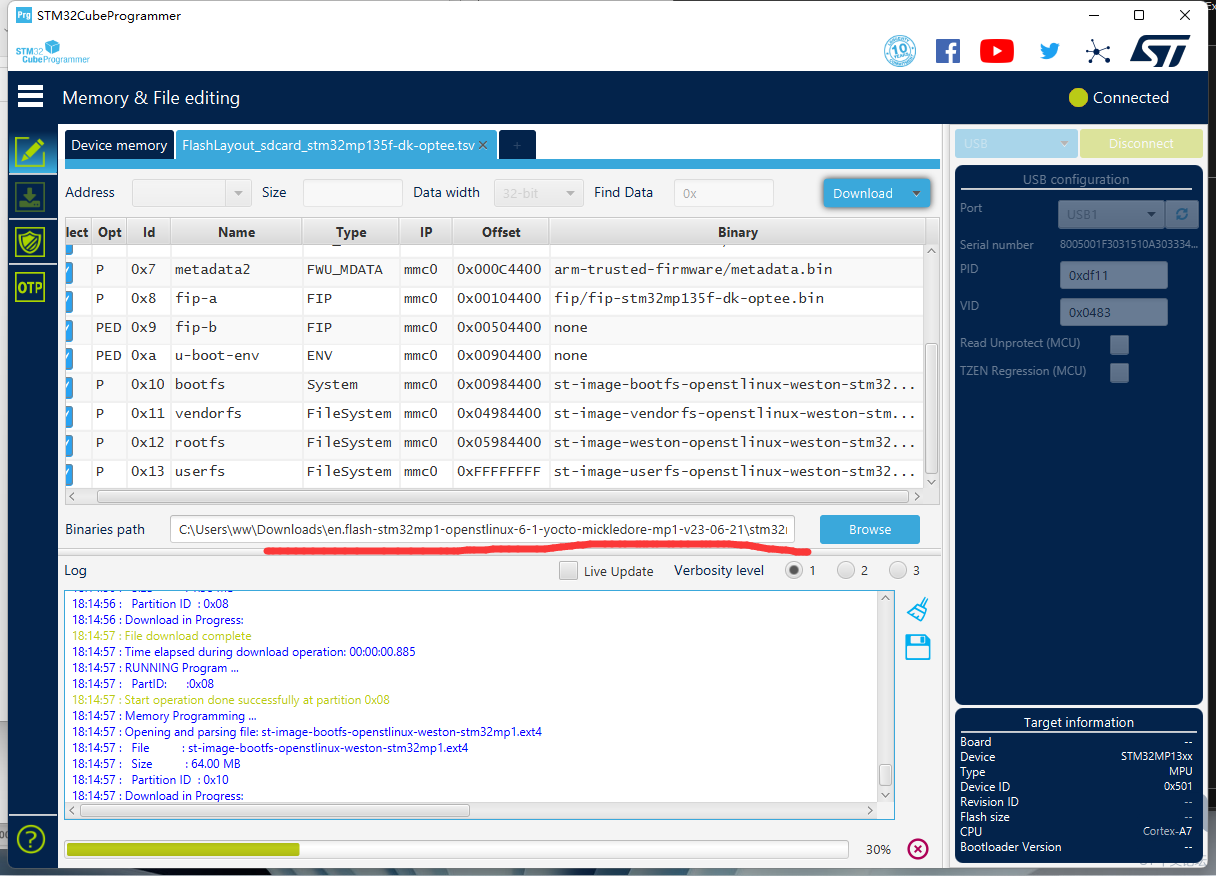1216x876 pixels.
Task: Click the 10 years anniversary badge icon
Action: [900, 51]
